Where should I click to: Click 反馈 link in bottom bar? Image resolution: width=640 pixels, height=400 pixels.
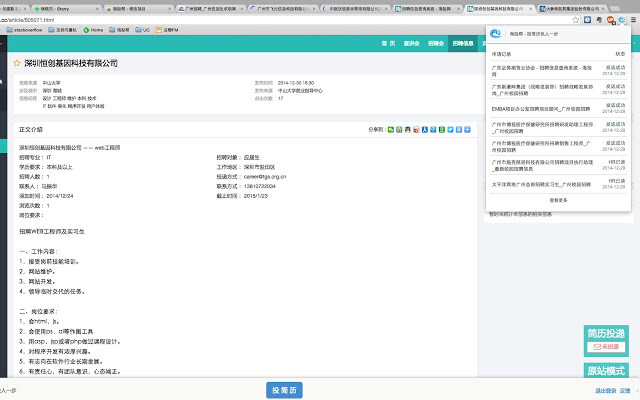[x=625, y=391]
